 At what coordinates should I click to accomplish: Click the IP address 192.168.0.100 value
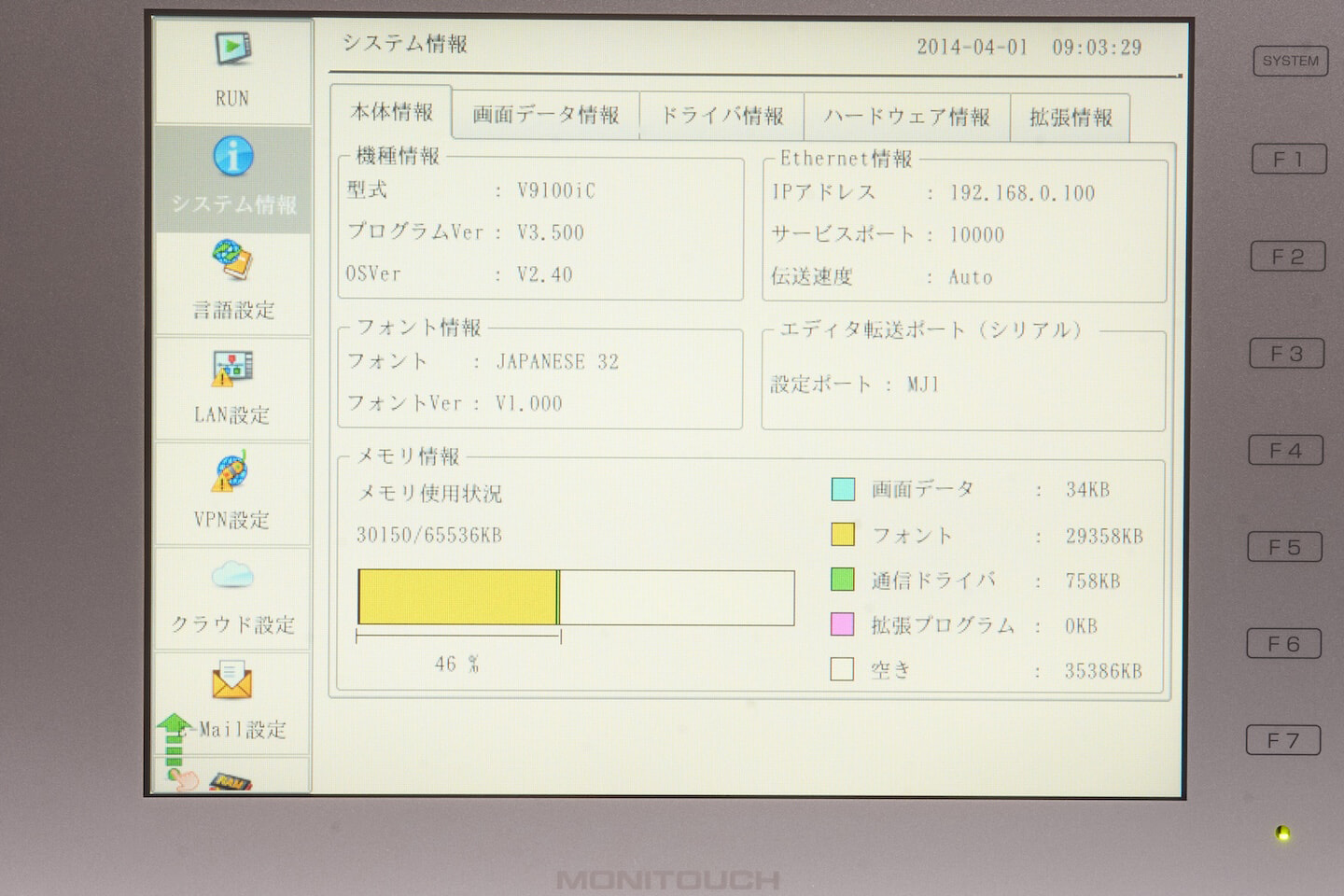pyautogui.click(x=1022, y=193)
